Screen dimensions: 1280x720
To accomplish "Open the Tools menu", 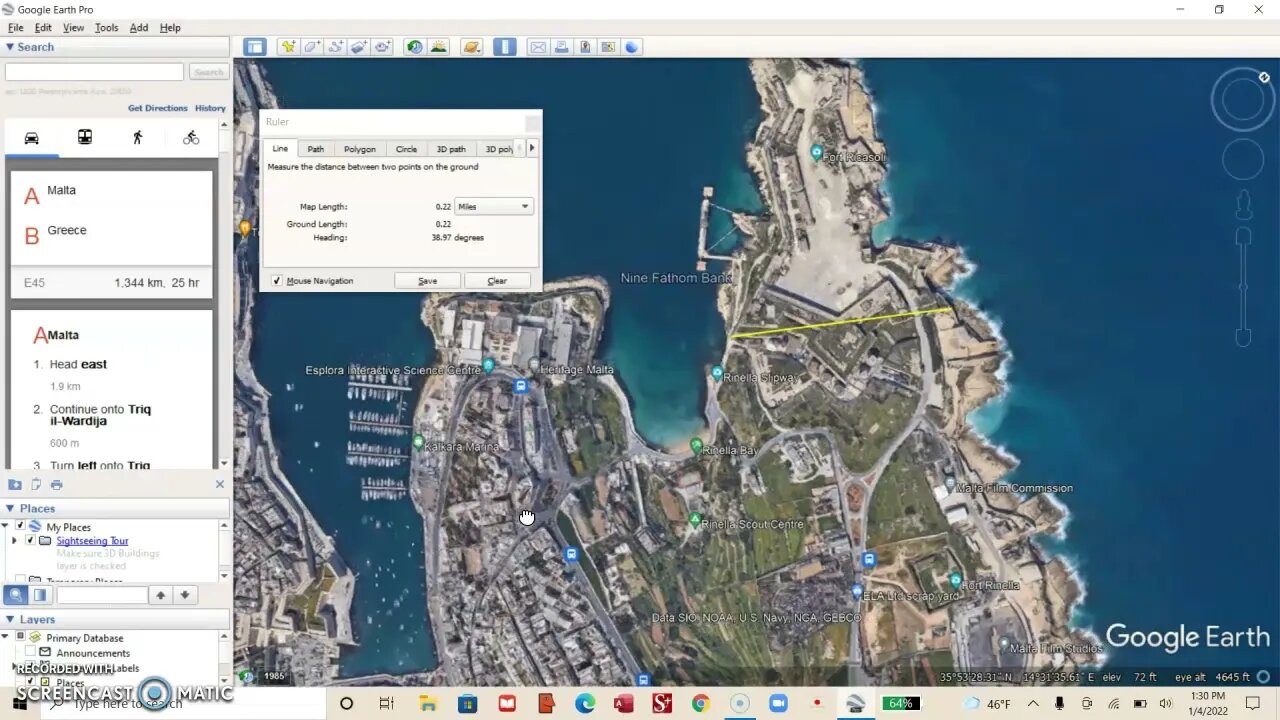I will [x=106, y=28].
